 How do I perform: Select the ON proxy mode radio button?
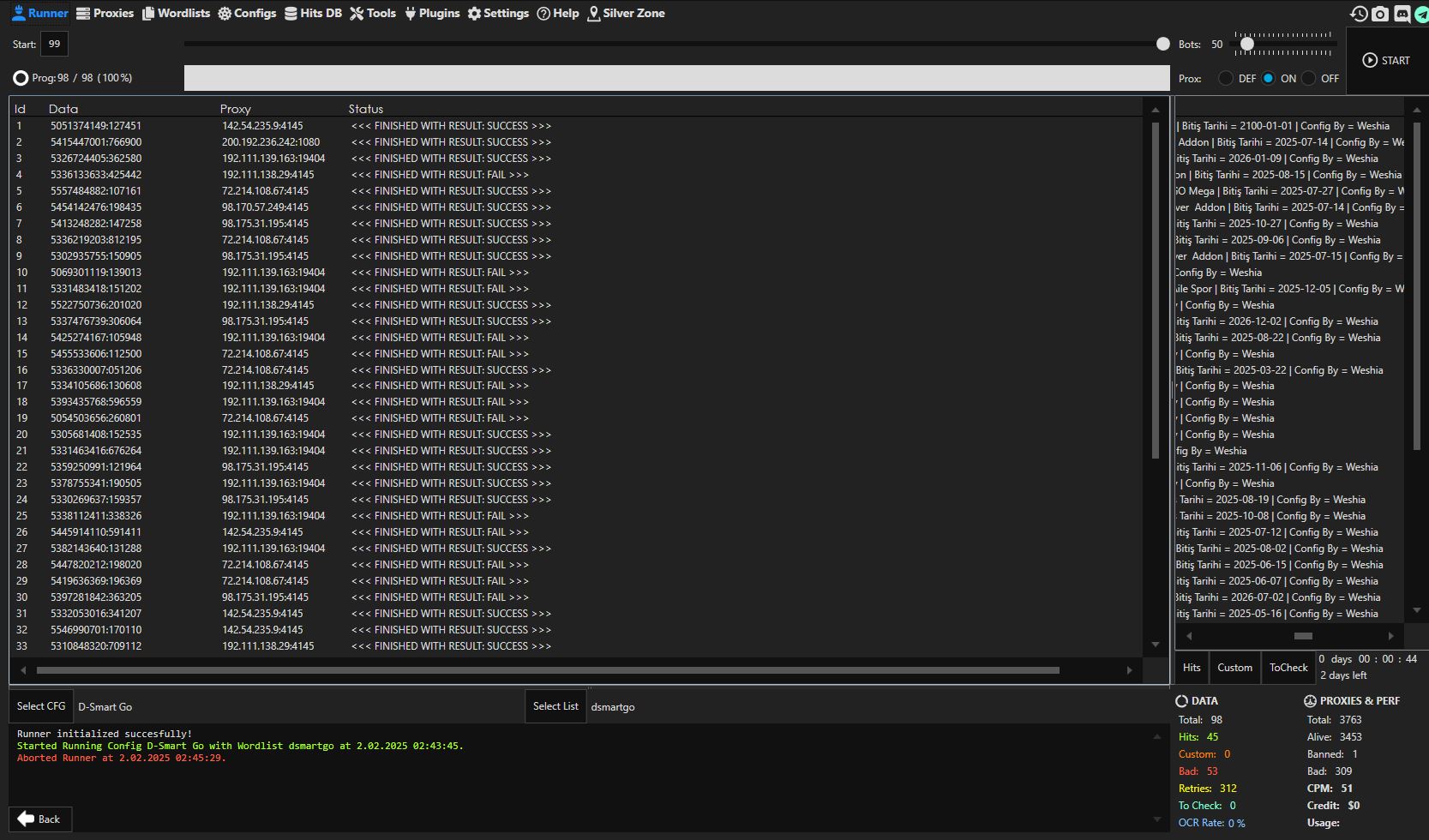(x=1268, y=78)
